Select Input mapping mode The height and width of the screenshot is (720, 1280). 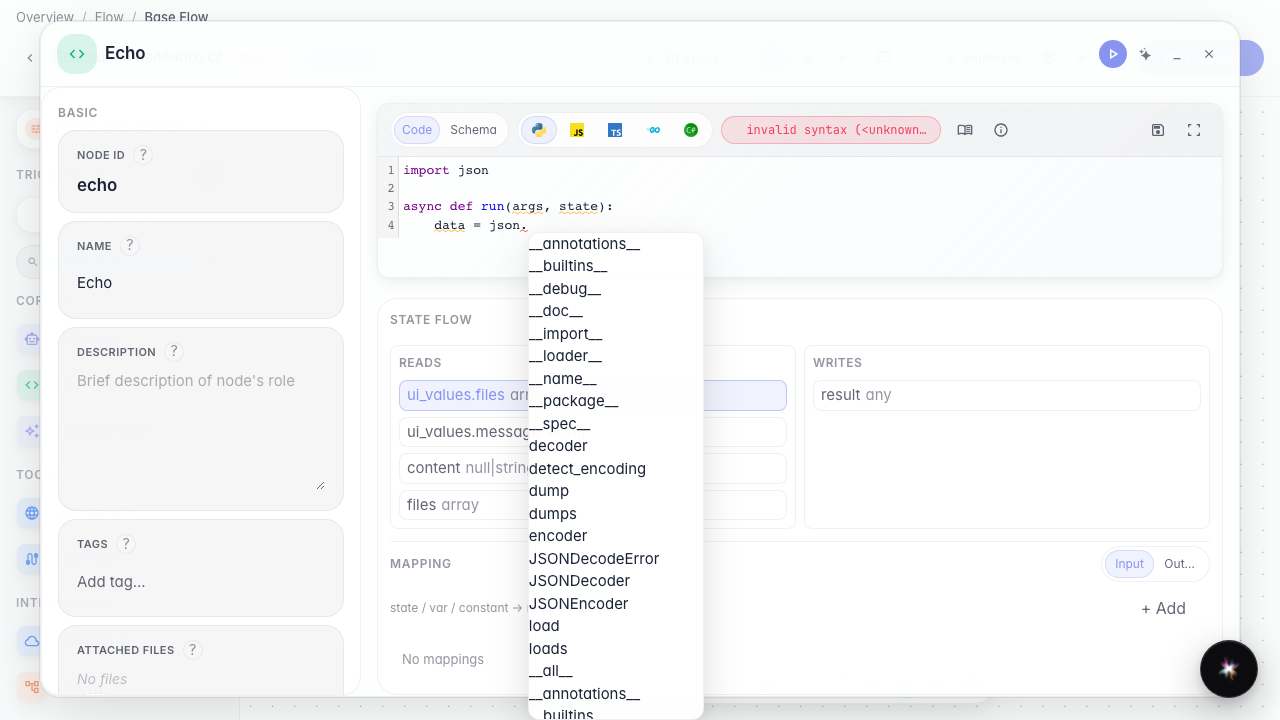pyautogui.click(x=1129, y=564)
